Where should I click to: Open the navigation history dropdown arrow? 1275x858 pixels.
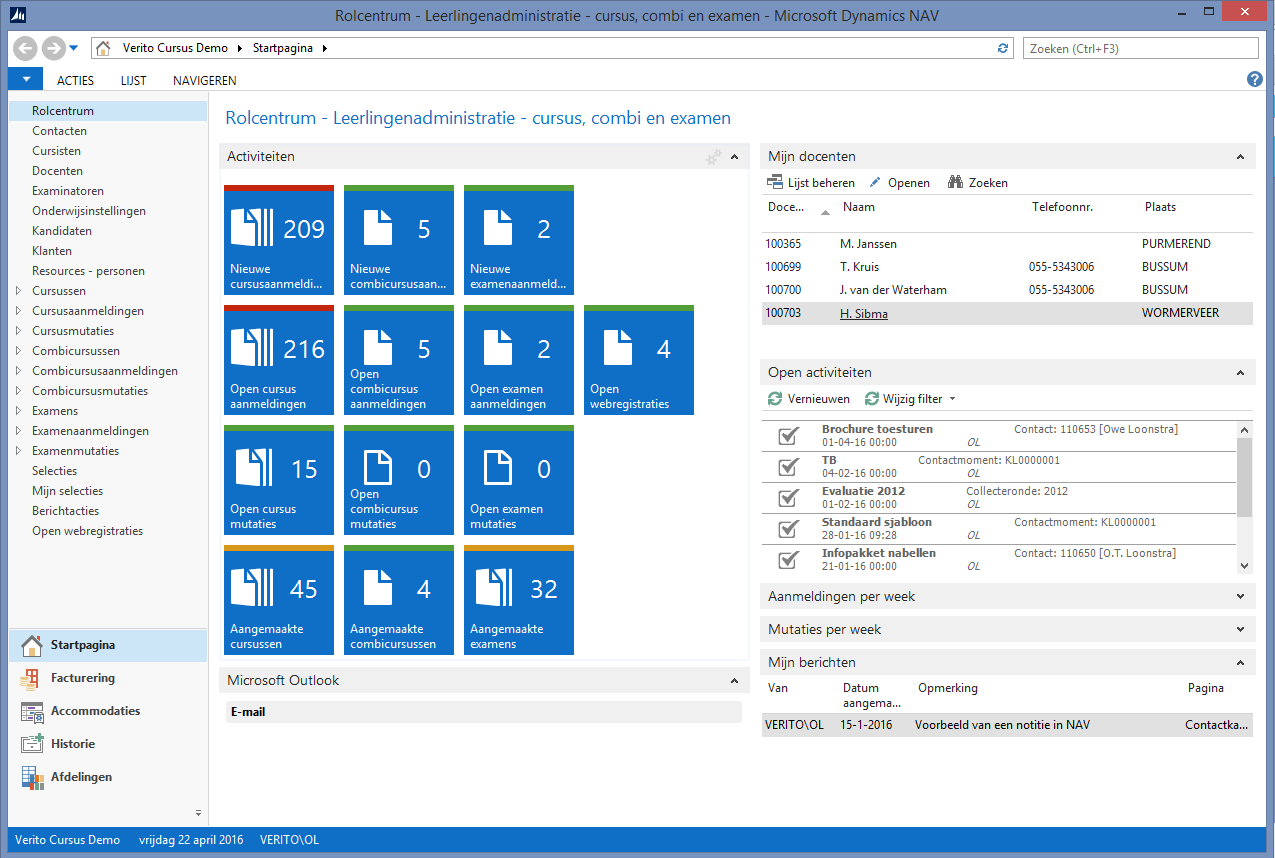click(74, 48)
